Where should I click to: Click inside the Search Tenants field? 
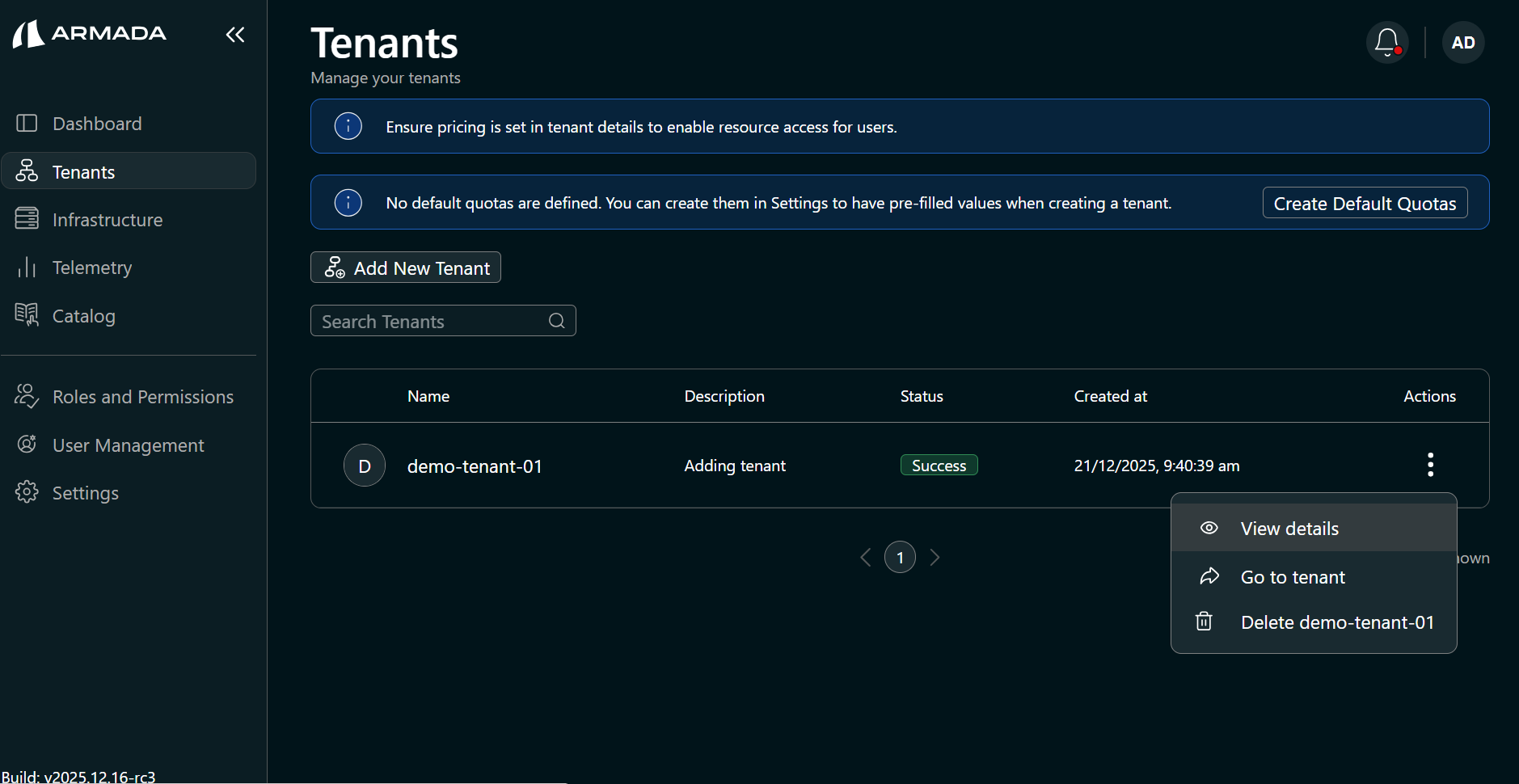point(420,321)
